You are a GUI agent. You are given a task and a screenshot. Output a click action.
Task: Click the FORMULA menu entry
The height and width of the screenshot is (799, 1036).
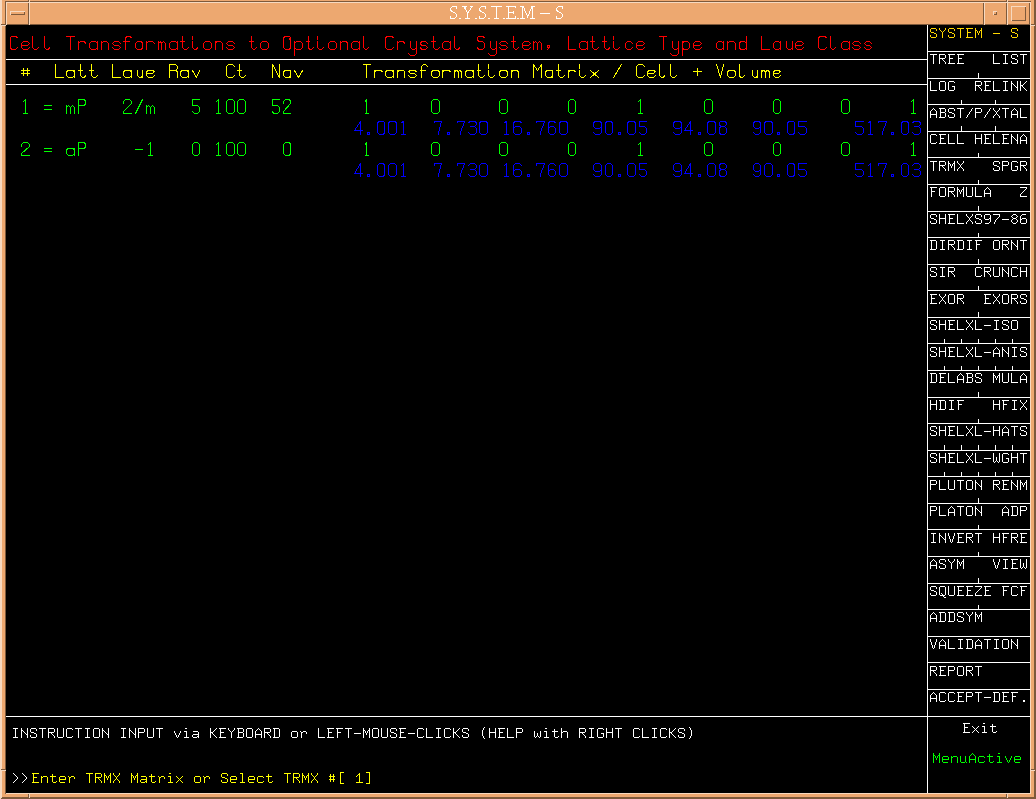[961, 192]
